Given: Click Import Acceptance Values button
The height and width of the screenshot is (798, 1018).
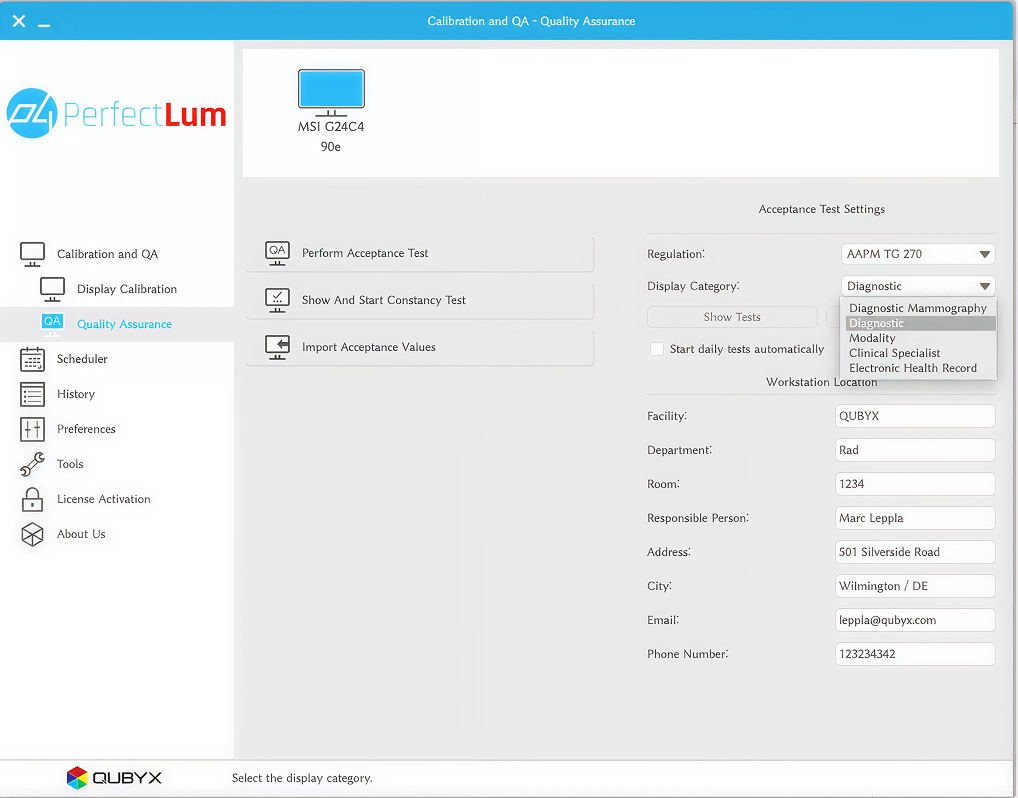Looking at the screenshot, I should [x=420, y=347].
